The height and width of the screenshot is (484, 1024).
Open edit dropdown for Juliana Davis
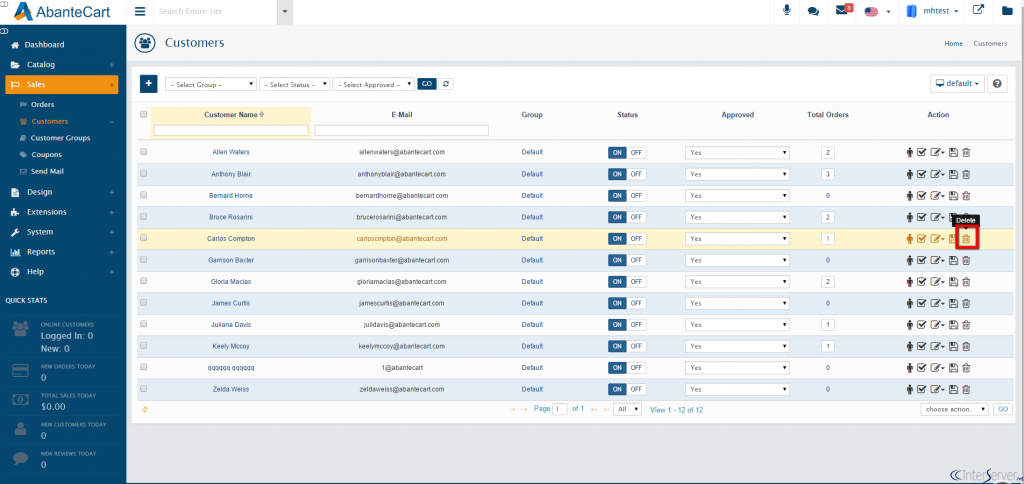click(938, 325)
